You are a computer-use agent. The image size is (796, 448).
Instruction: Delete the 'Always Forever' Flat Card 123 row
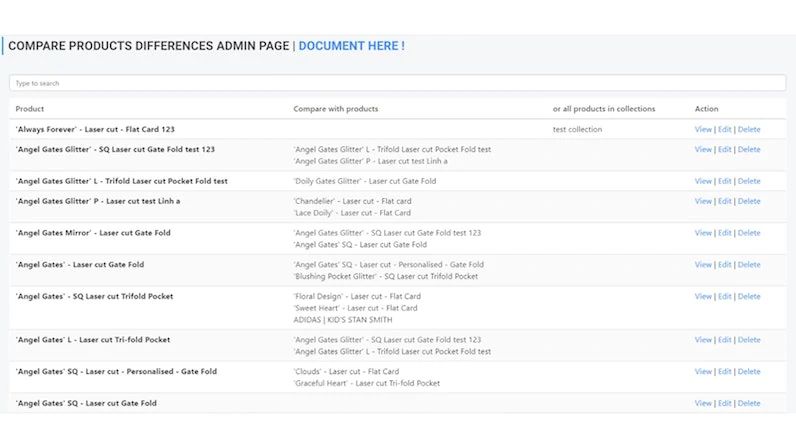[x=749, y=129]
